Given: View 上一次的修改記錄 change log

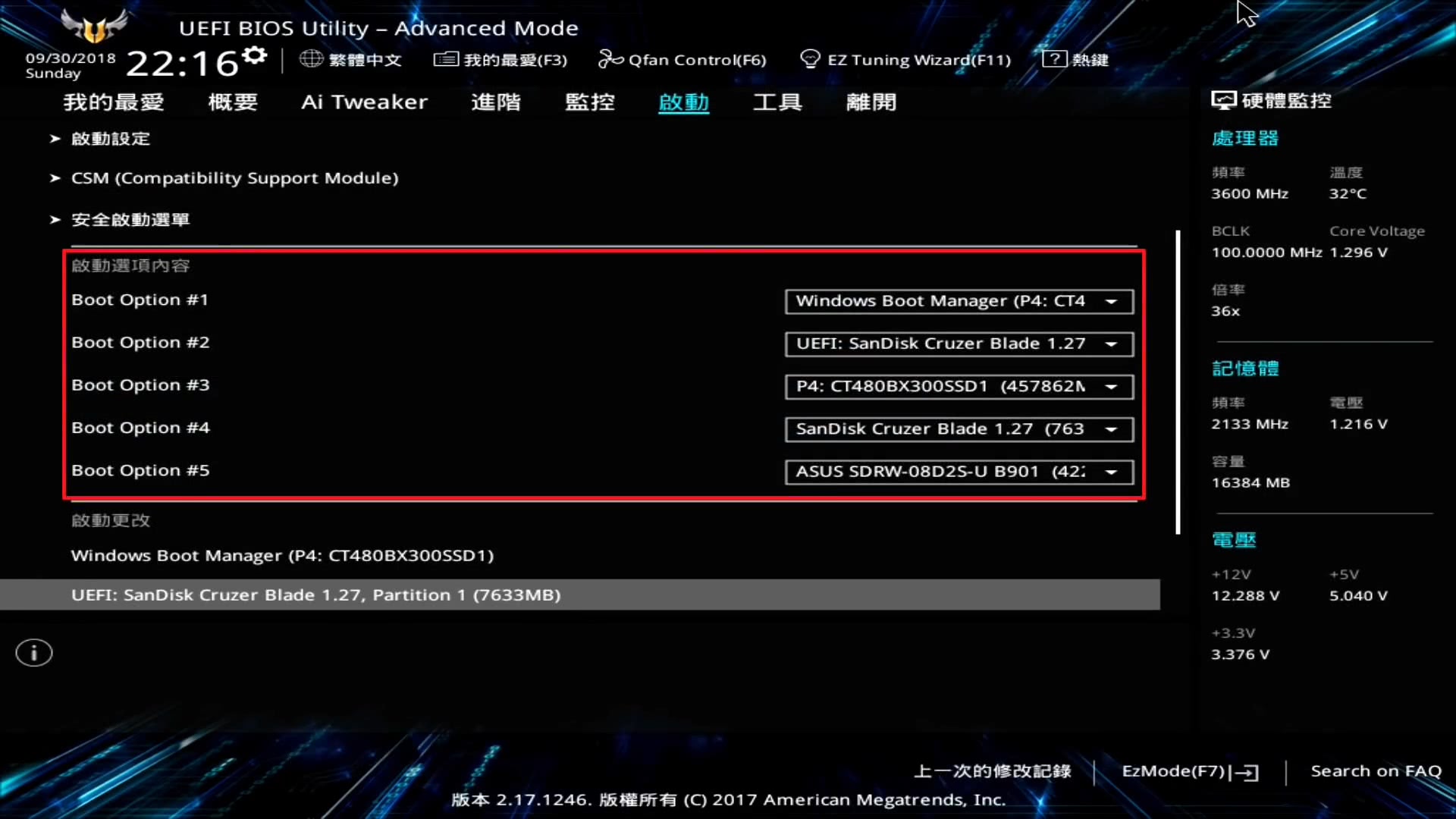Looking at the screenshot, I should 992,770.
